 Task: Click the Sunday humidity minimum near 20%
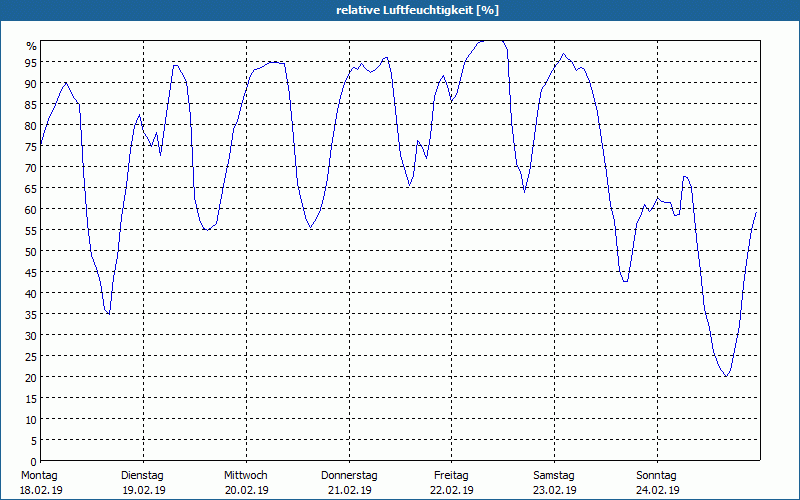click(x=726, y=376)
